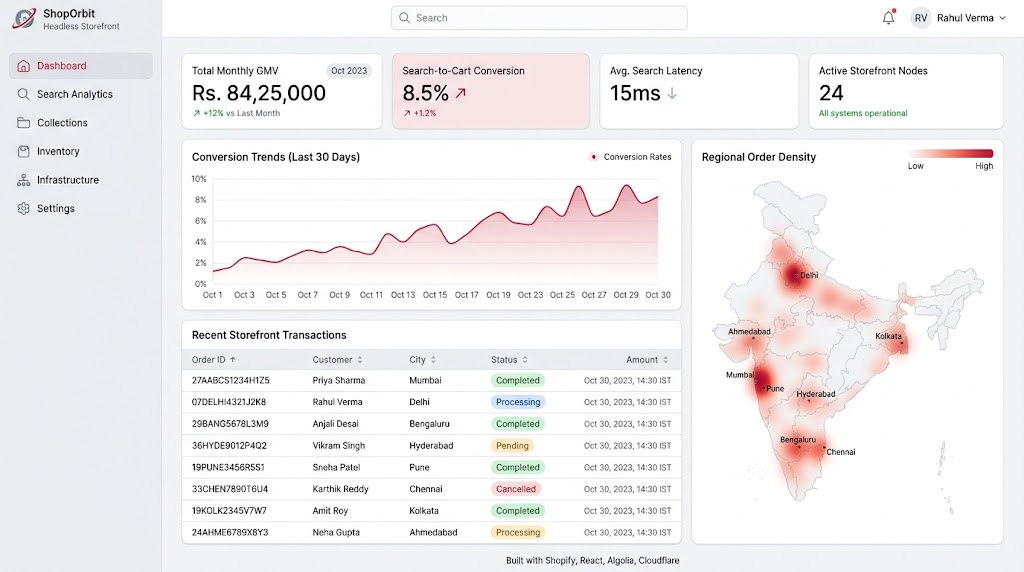The width and height of the screenshot is (1024, 572).
Task: Click customer name Sneha Patel
Action: click(336, 468)
